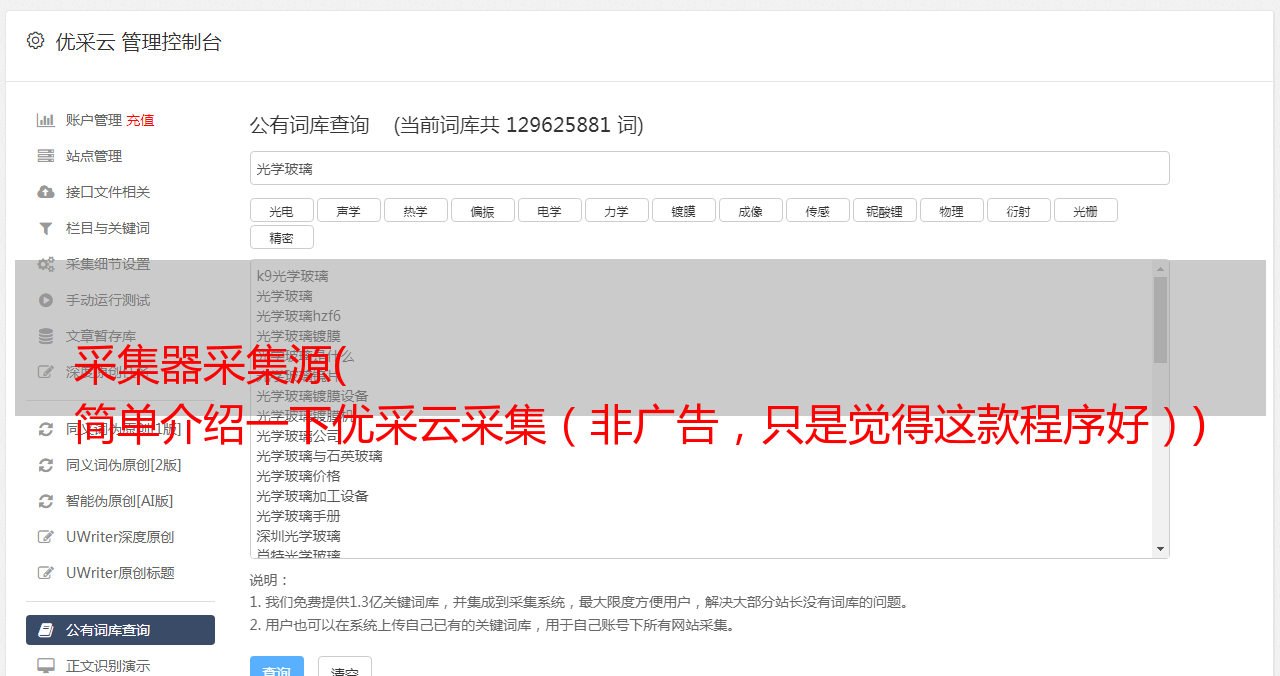
Task: Select the 光学玻璃与石英玻璃 result line
Action: (x=319, y=456)
